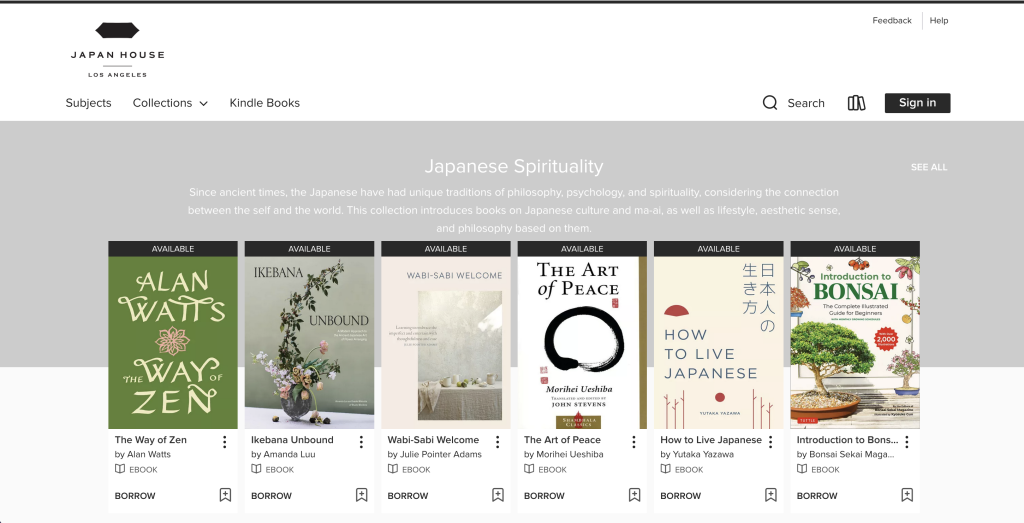The image size is (1024, 523).
Task: Click the title link Wabi-Sabi Welcome
Action: (x=433, y=439)
